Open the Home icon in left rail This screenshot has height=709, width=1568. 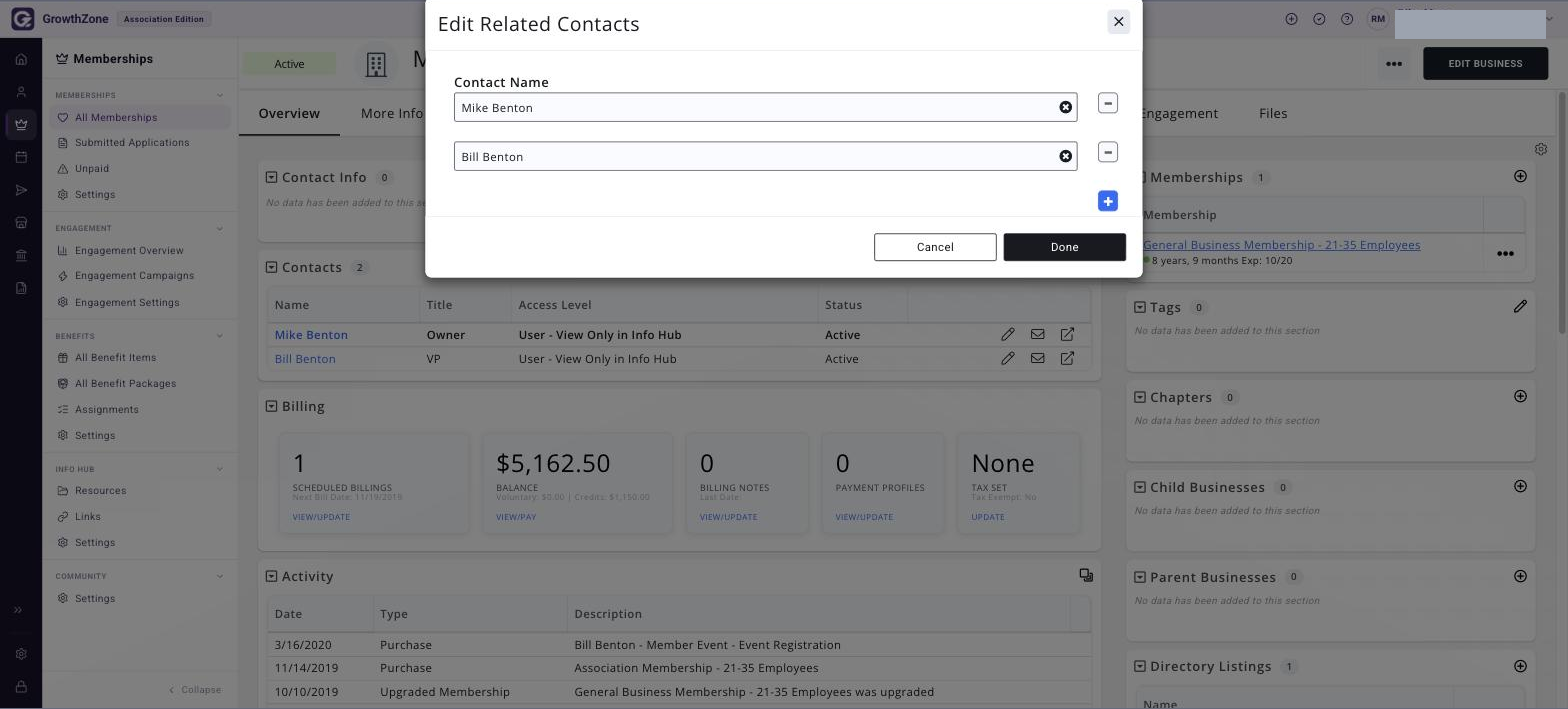[21, 59]
